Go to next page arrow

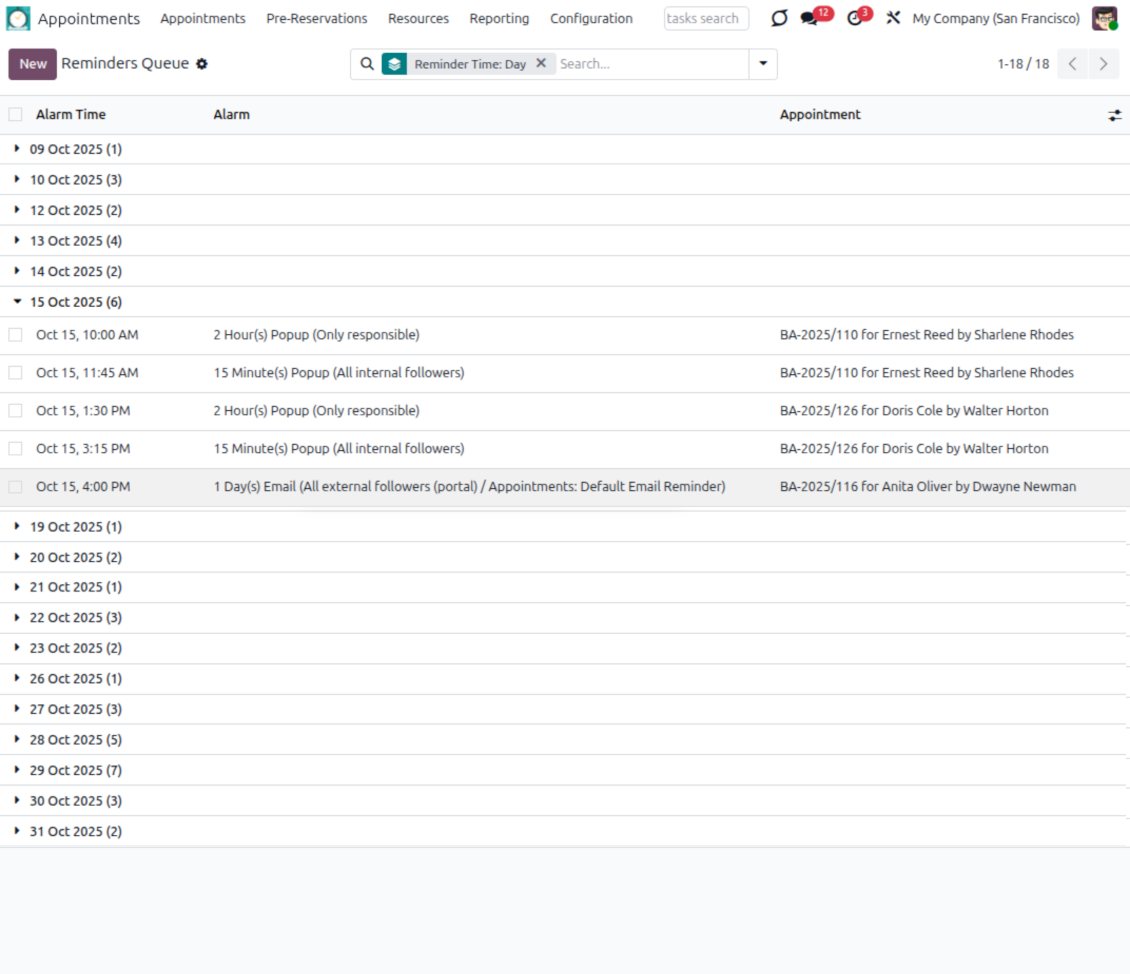tap(1103, 64)
